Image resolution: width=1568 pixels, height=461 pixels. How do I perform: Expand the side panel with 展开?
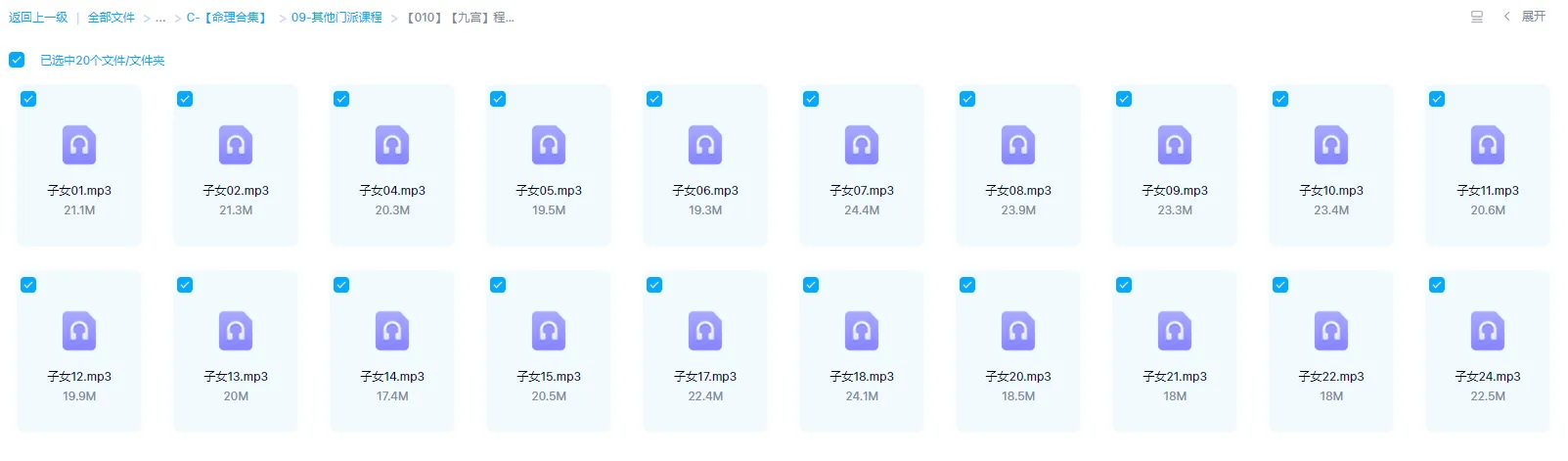(1525, 17)
